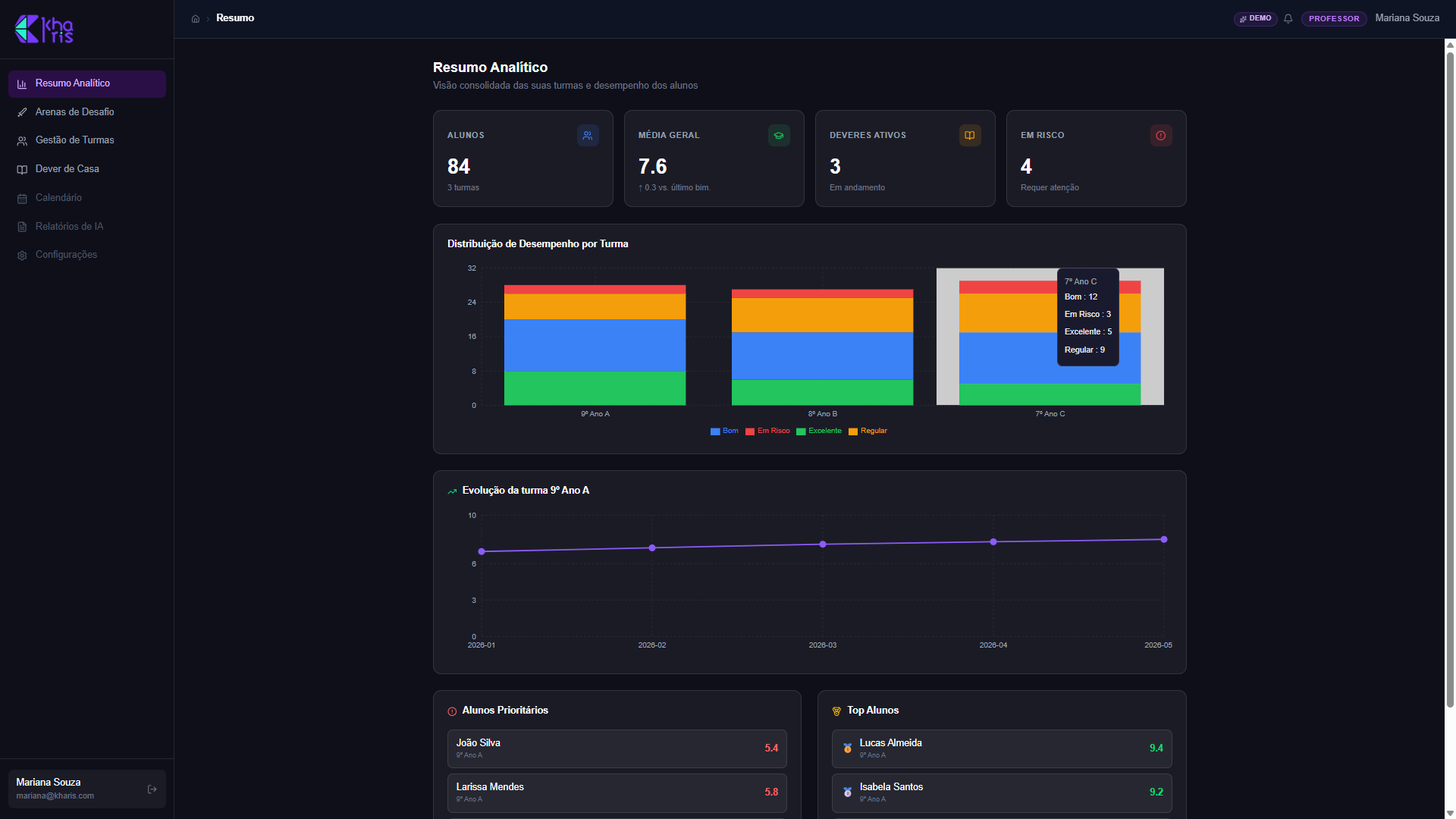Navigate to Dever de Casa
This screenshot has height=819, width=1456.
coord(87,170)
